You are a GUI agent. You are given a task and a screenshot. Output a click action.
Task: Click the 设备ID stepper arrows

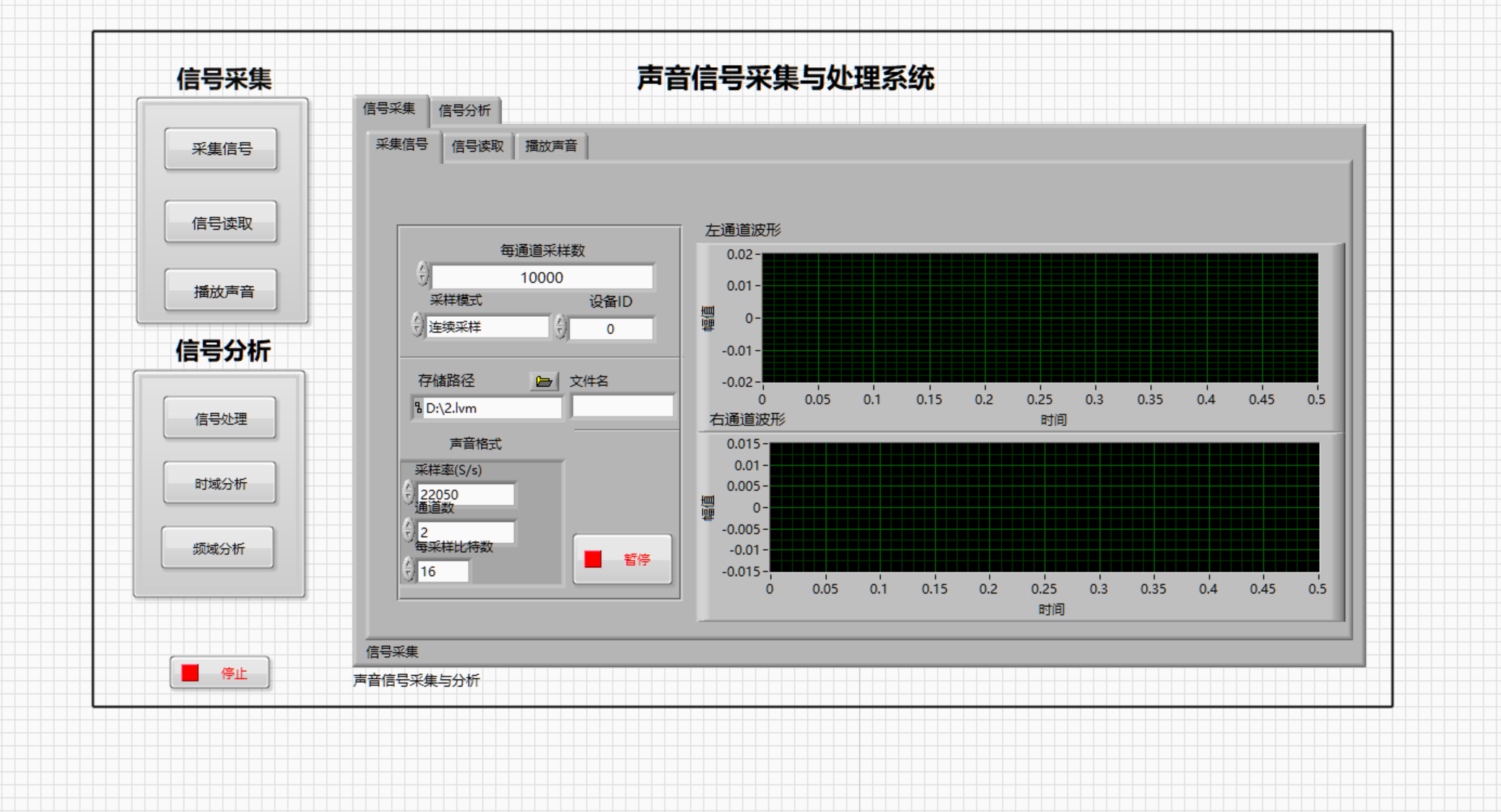tap(560, 327)
